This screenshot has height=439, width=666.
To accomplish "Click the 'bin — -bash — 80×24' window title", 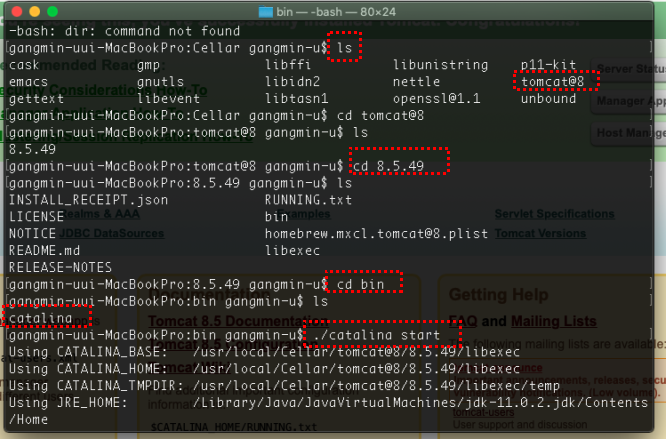I will point(336,12).
